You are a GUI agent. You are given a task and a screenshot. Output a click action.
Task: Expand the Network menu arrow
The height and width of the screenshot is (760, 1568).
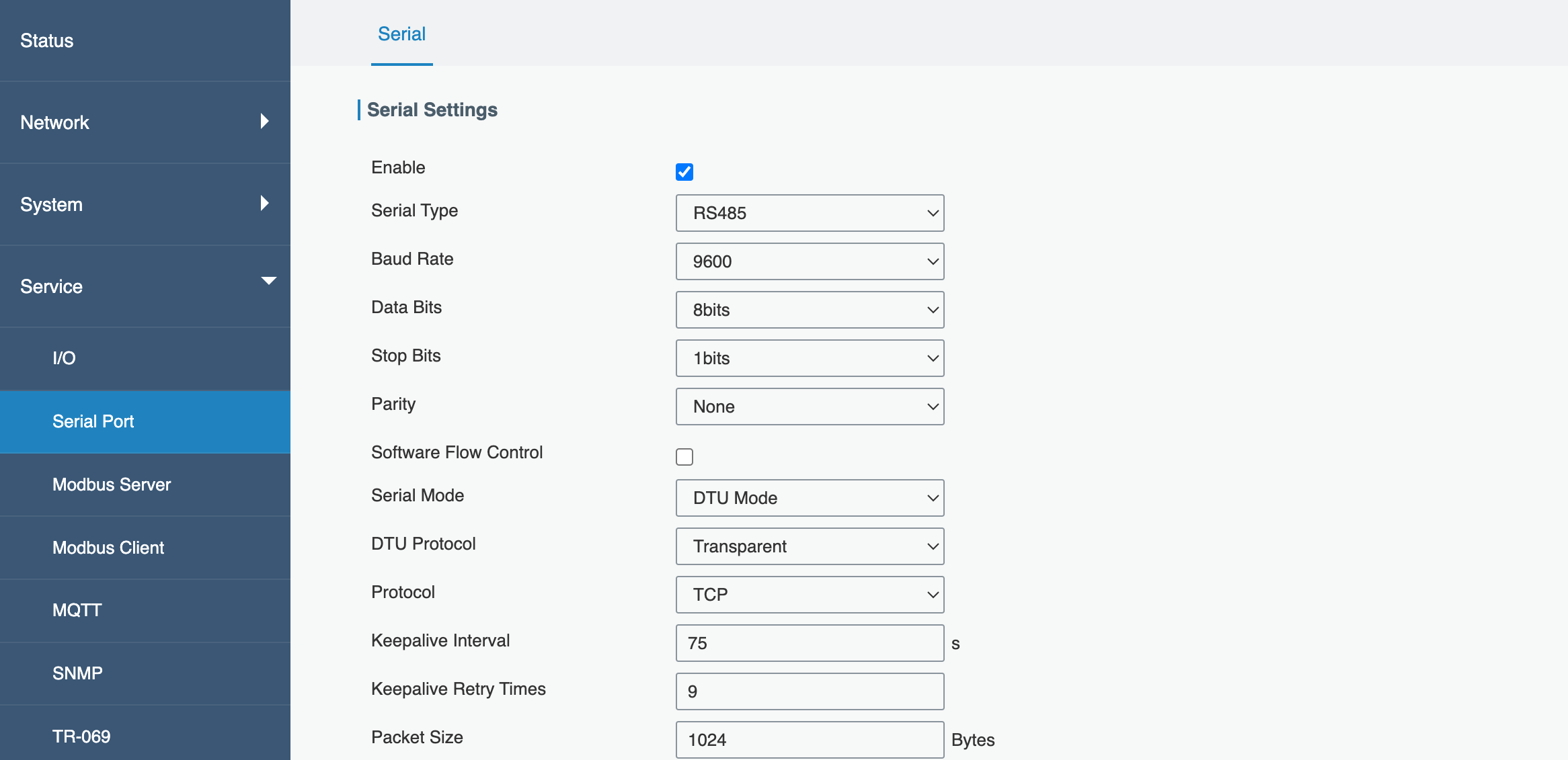point(264,122)
